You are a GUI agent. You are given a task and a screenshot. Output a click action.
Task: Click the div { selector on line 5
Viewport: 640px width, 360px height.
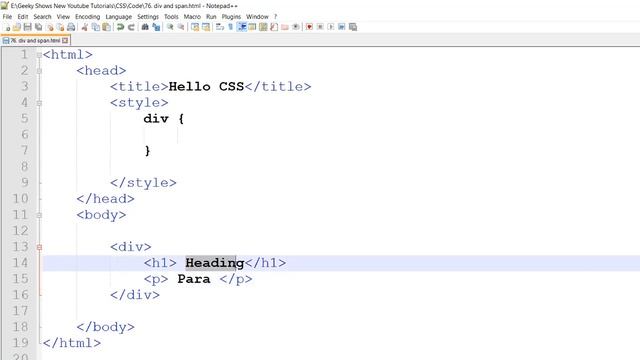[x=164, y=119]
